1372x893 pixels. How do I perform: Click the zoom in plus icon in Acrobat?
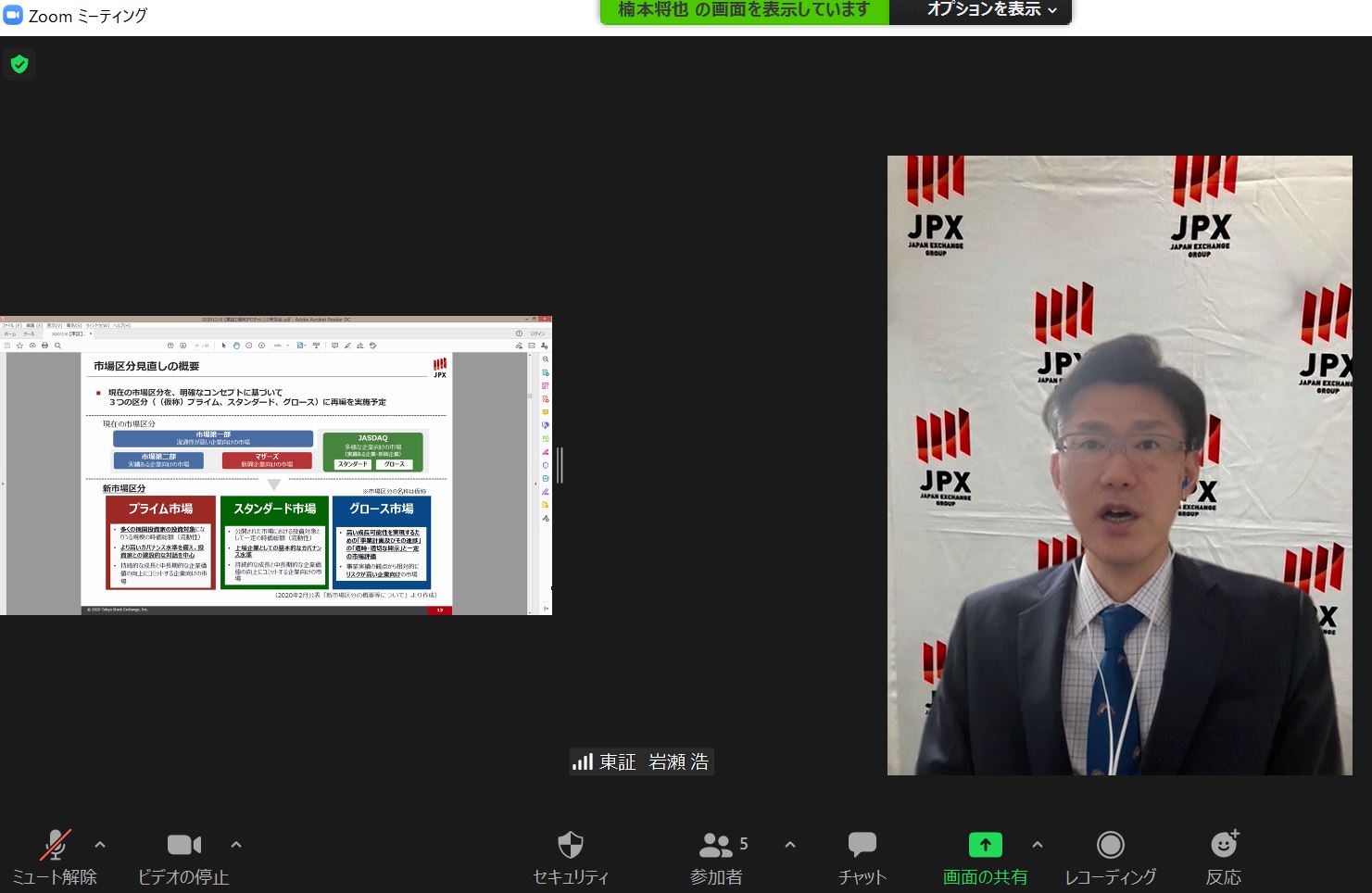(x=261, y=346)
